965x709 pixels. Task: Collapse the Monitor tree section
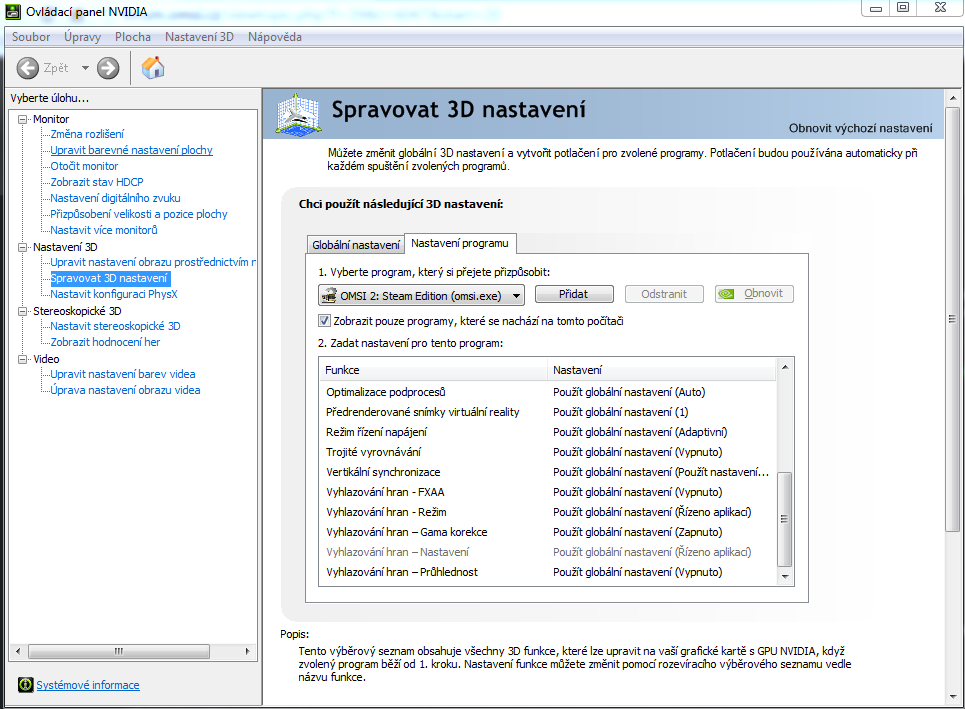(x=23, y=119)
